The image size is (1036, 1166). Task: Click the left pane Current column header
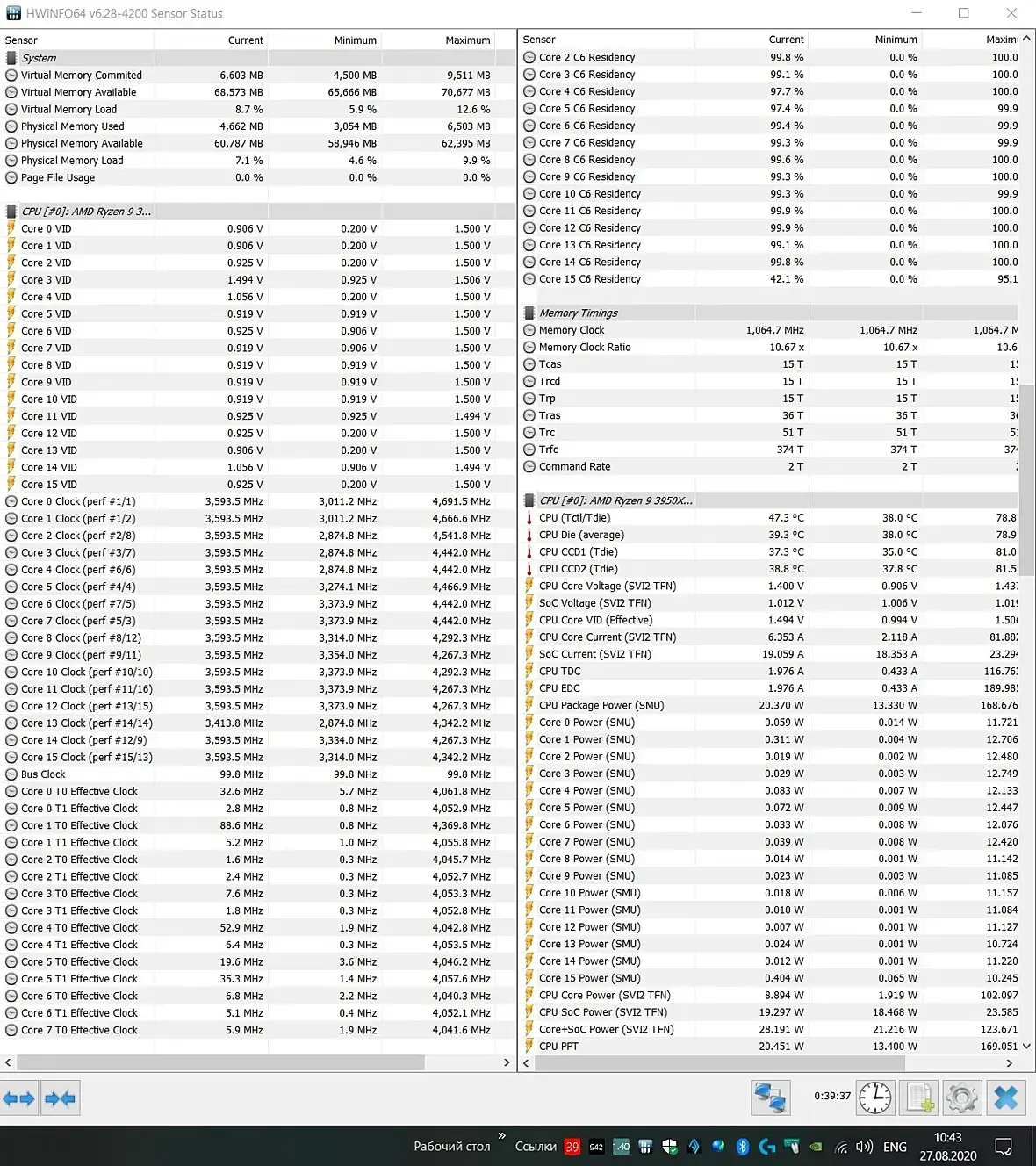click(x=211, y=40)
